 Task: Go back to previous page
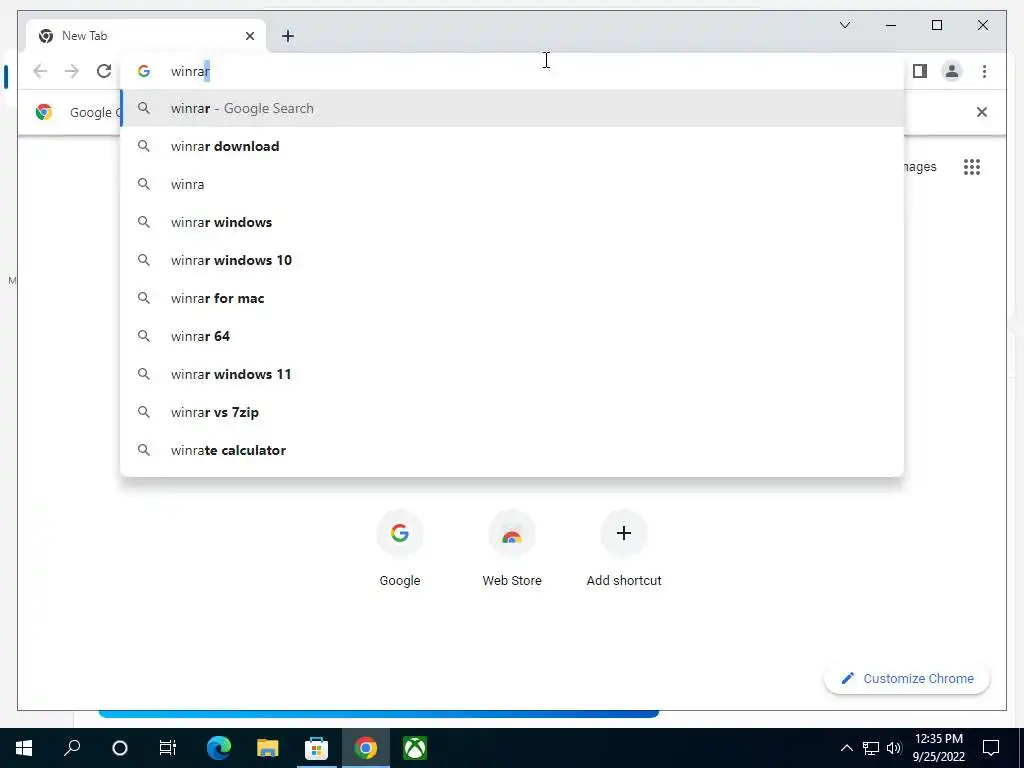[x=40, y=71]
